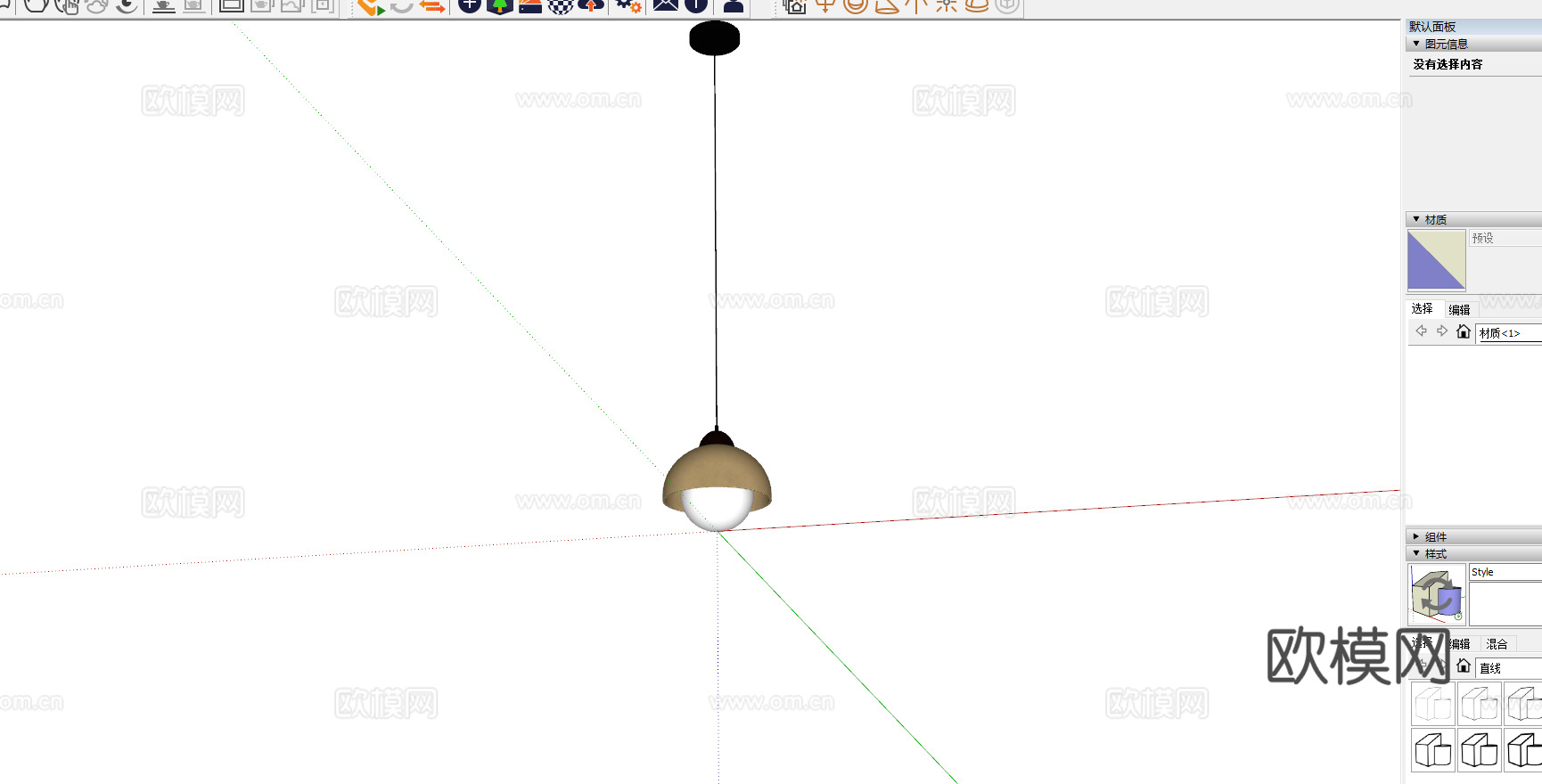Switch to the 编辑 tab in materials
This screenshot has width=1542, height=784.
(x=1459, y=310)
